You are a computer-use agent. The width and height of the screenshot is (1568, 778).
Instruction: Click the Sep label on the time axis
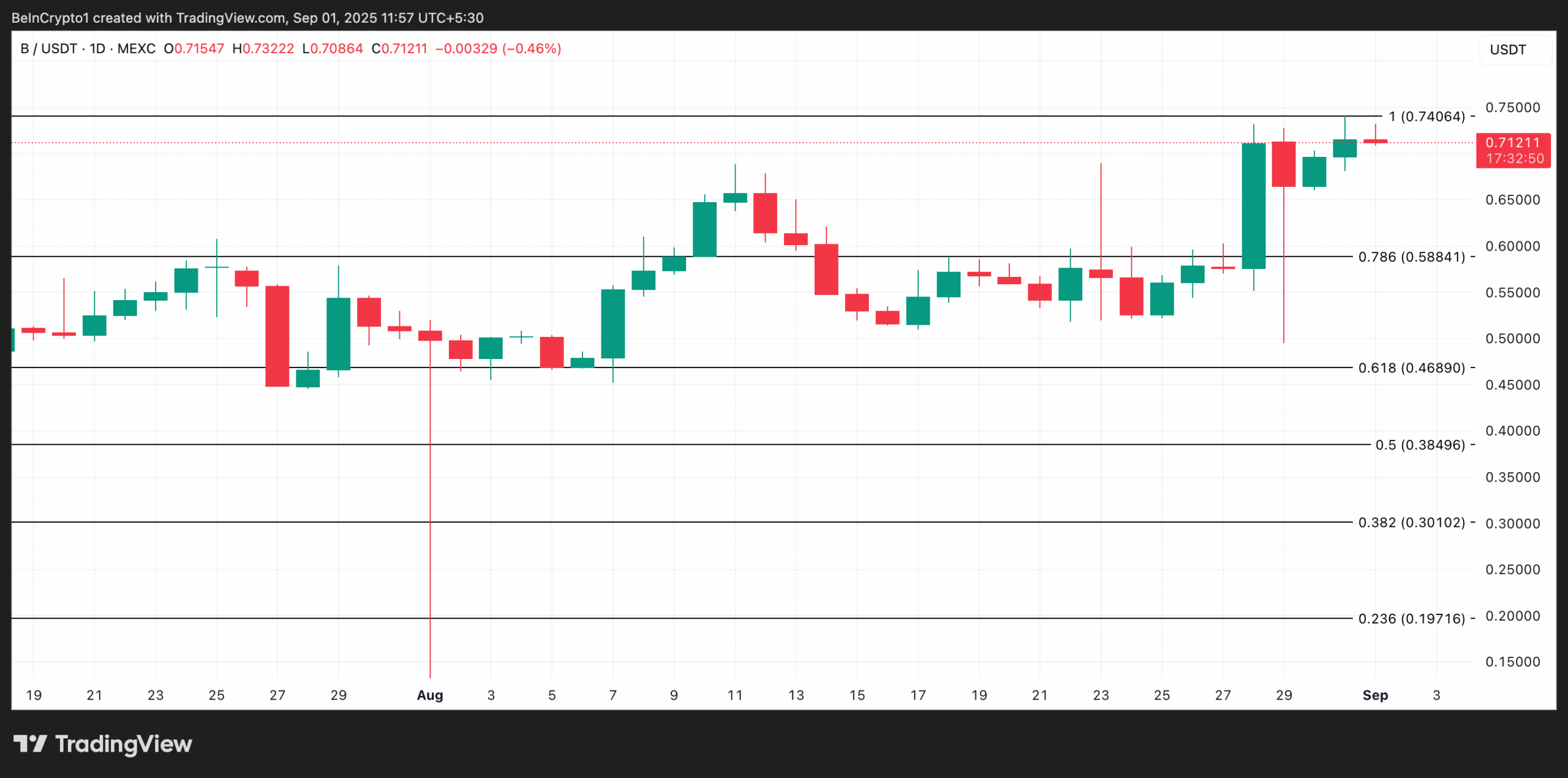[x=1376, y=695]
